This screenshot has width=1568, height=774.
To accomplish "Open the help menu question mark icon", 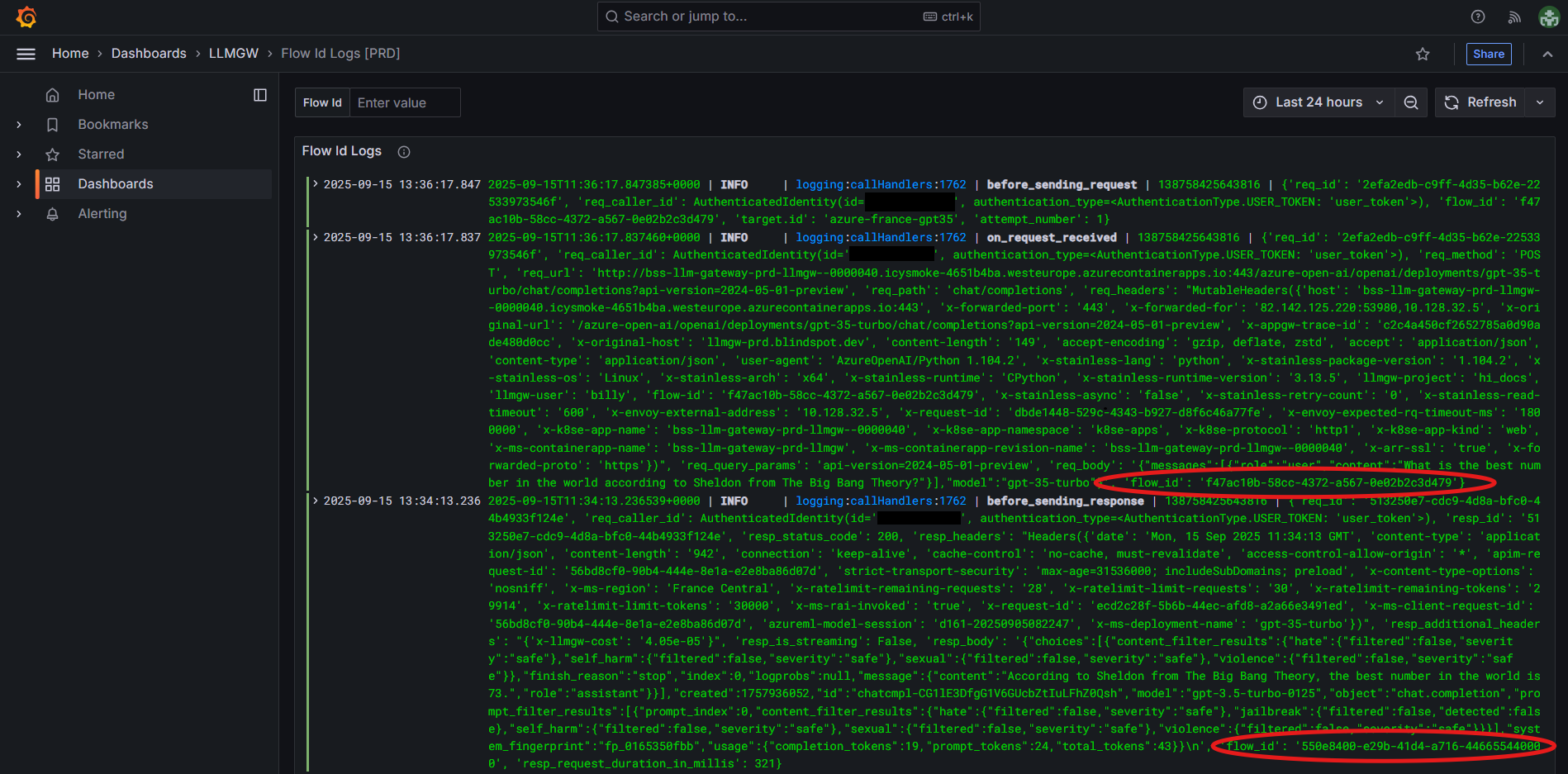I will pyautogui.click(x=1478, y=16).
